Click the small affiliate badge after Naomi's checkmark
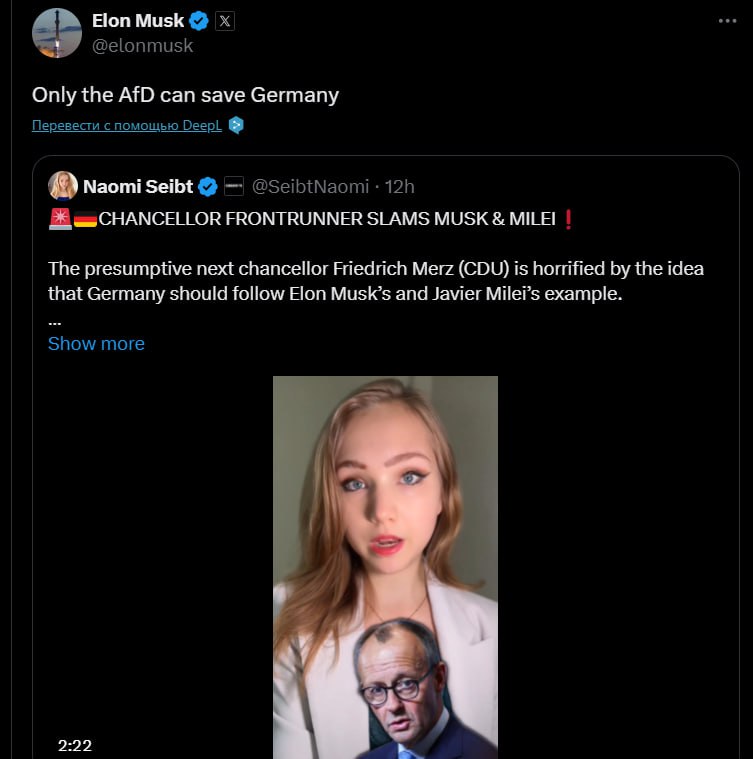753x759 pixels. tap(234, 186)
